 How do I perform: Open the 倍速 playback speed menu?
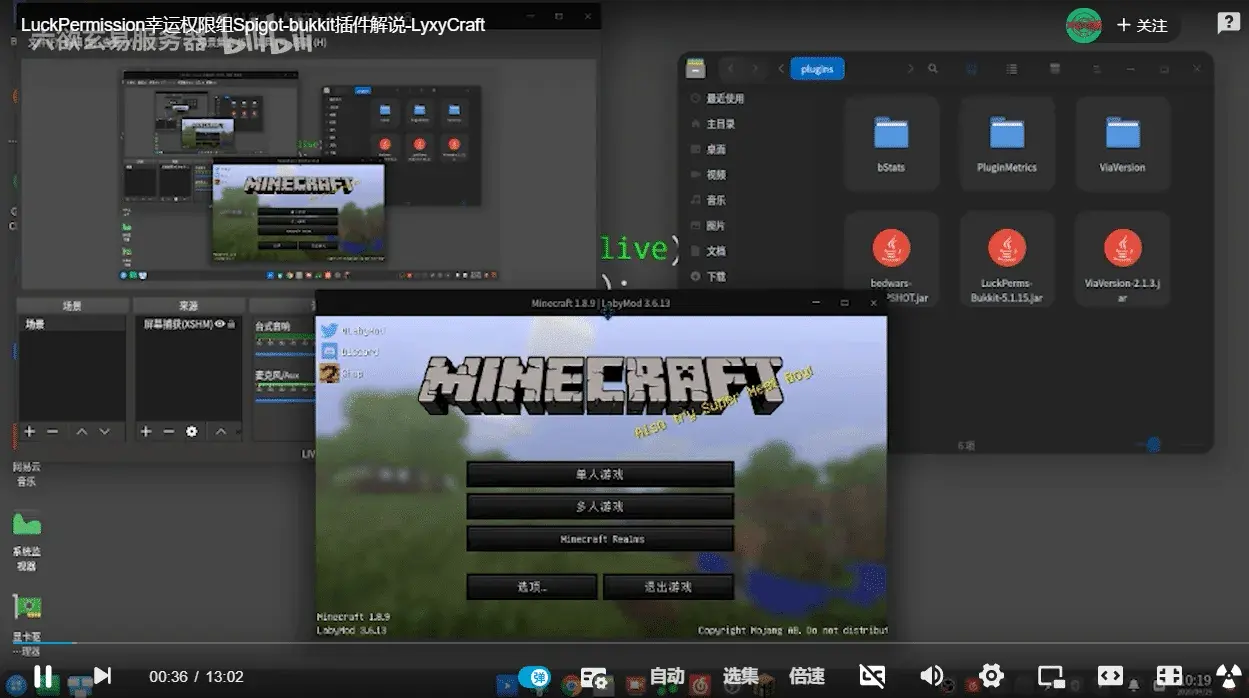coord(807,677)
